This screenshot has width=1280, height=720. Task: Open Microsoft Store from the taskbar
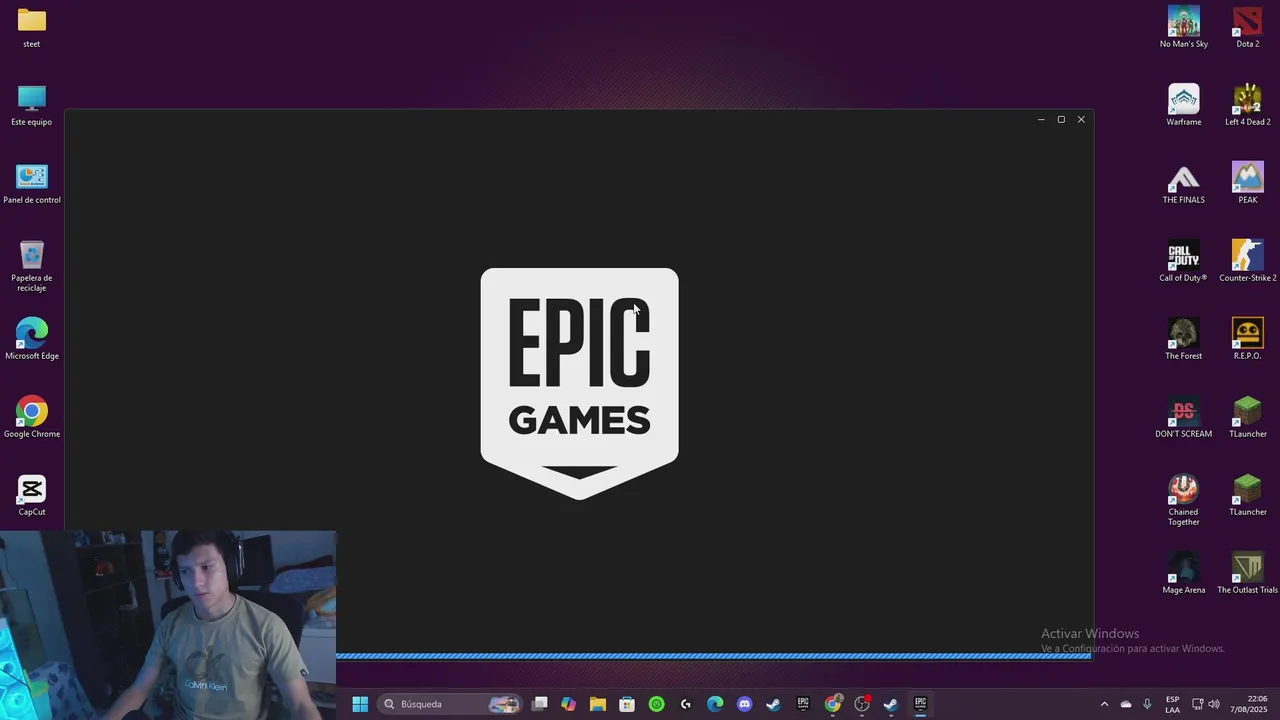[x=627, y=704]
